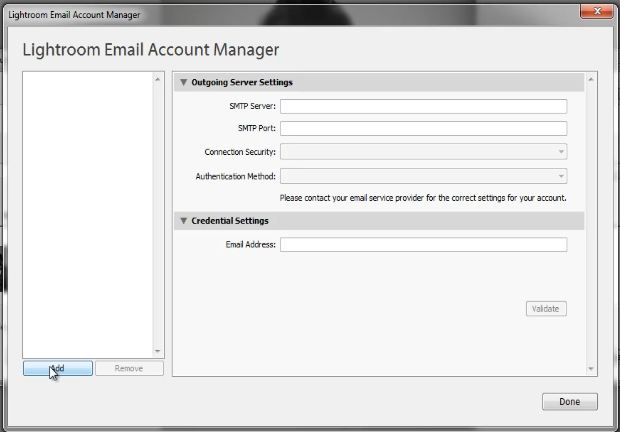Close the Lightroom Email Account Manager window
This screenshot has width=620, height=432.
tap(597, 11)
